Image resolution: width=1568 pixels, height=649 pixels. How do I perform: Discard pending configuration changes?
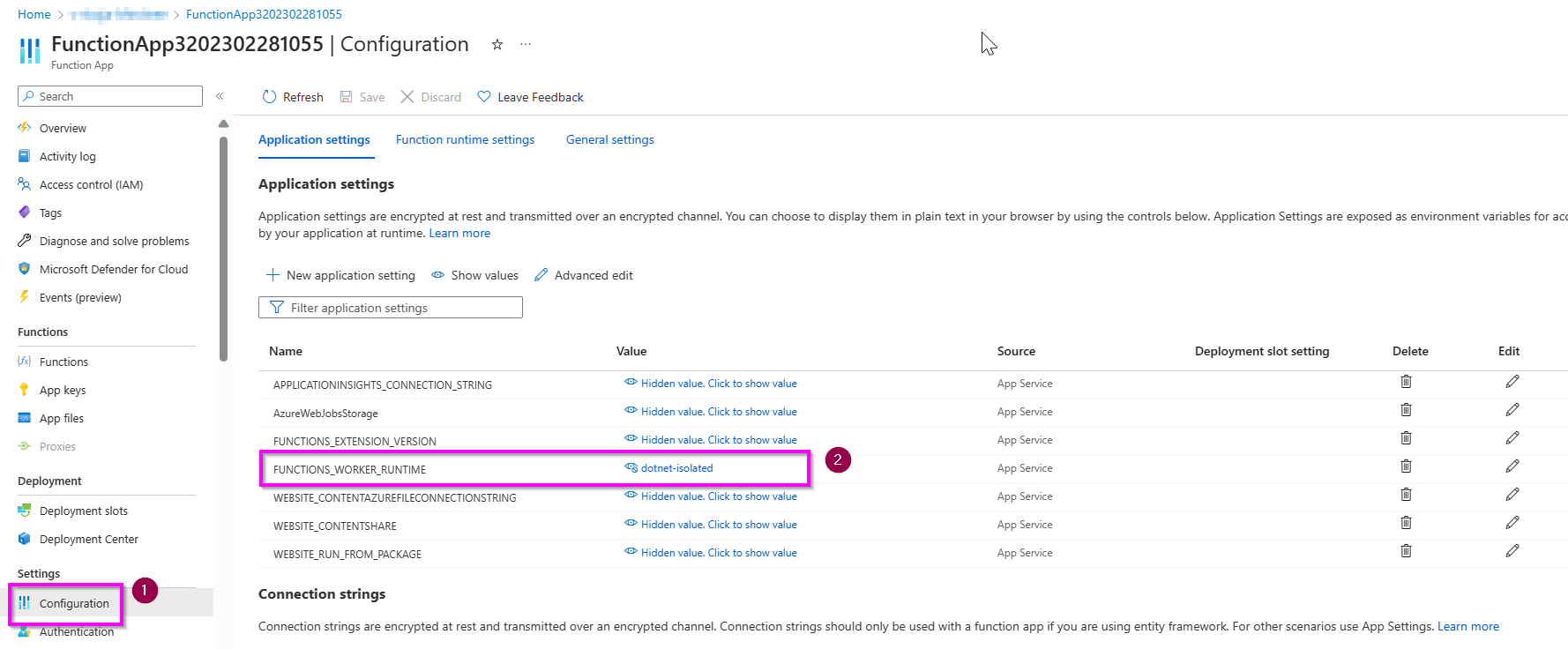(431, 97)
